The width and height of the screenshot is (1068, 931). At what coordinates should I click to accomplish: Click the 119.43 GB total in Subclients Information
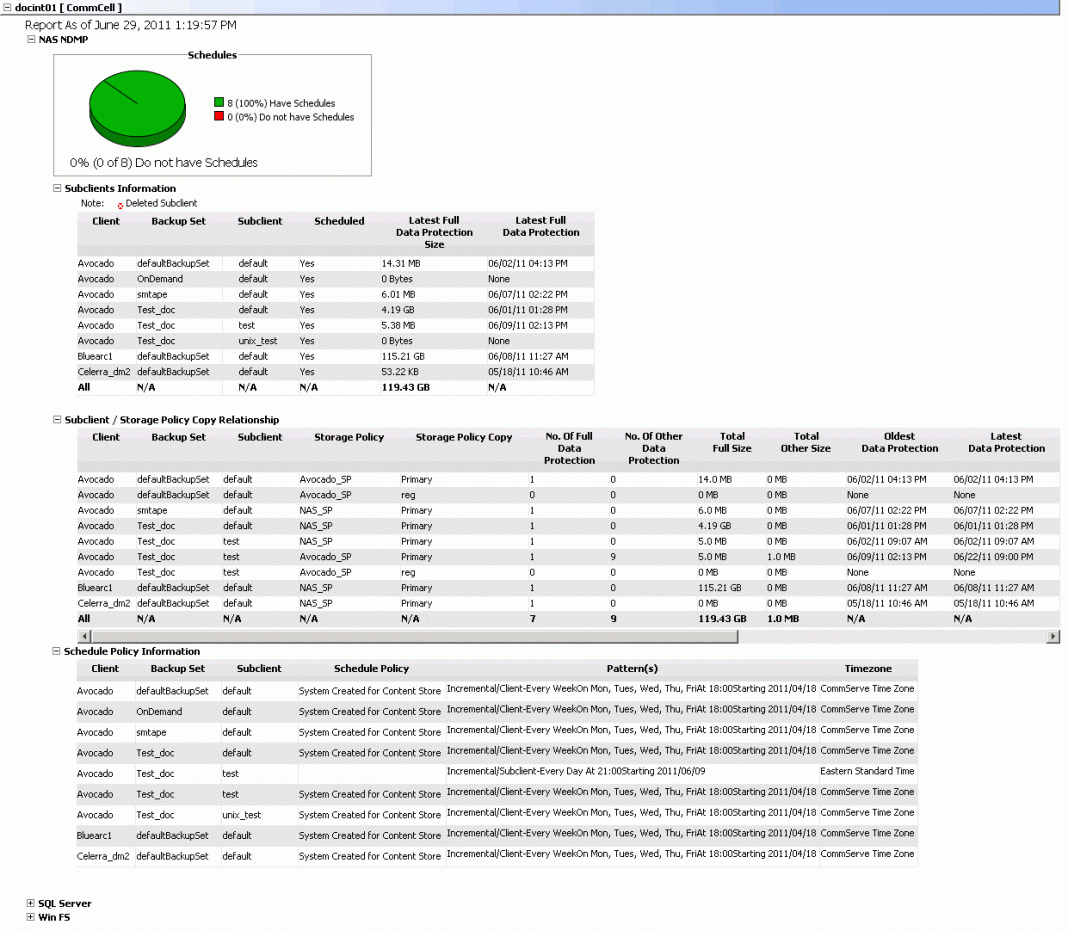(405, 387)
